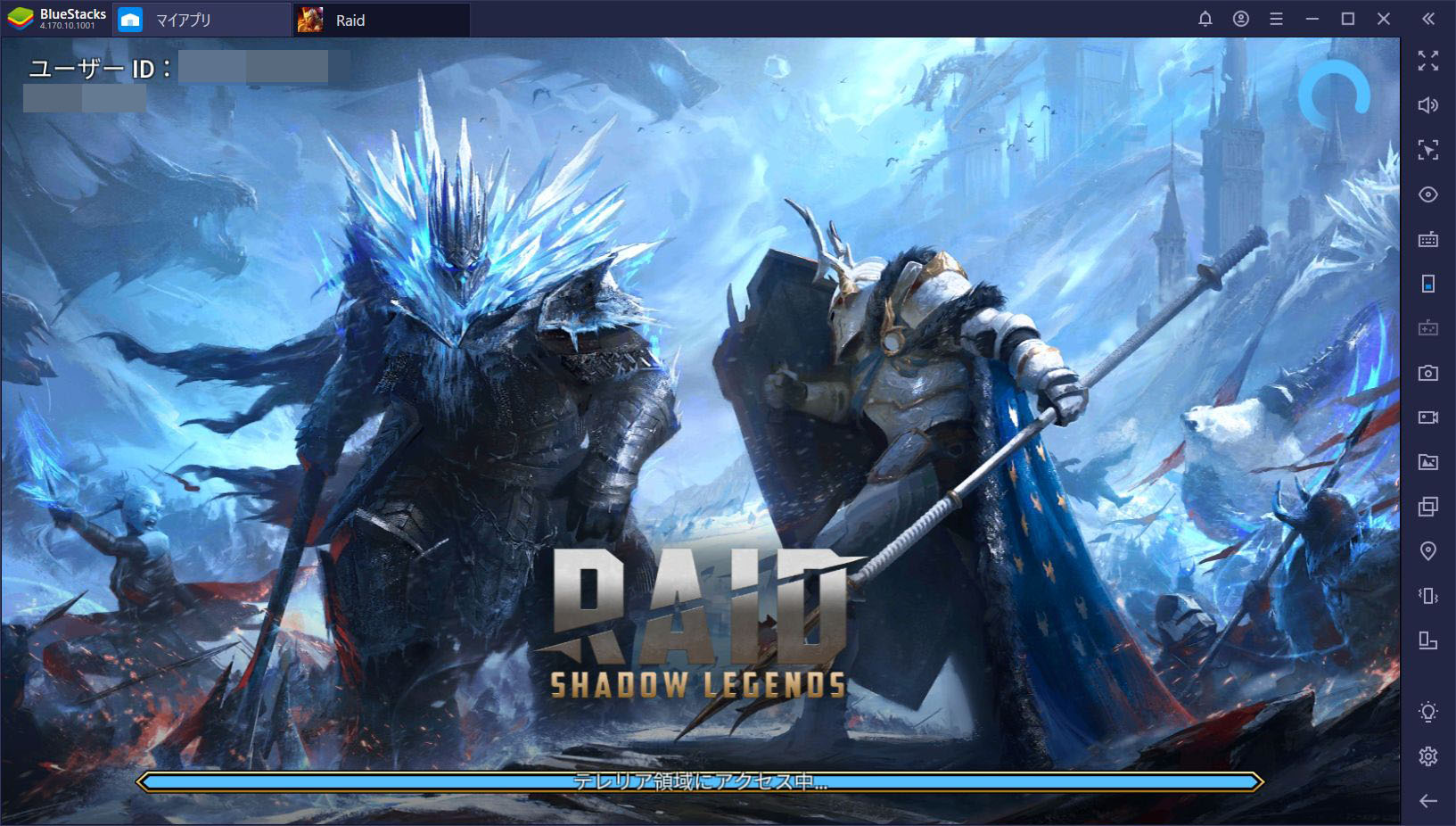This screenshot has height=826, width=1456.
Task: Click the back arrow in sidebar
Action: [1428, 801]
